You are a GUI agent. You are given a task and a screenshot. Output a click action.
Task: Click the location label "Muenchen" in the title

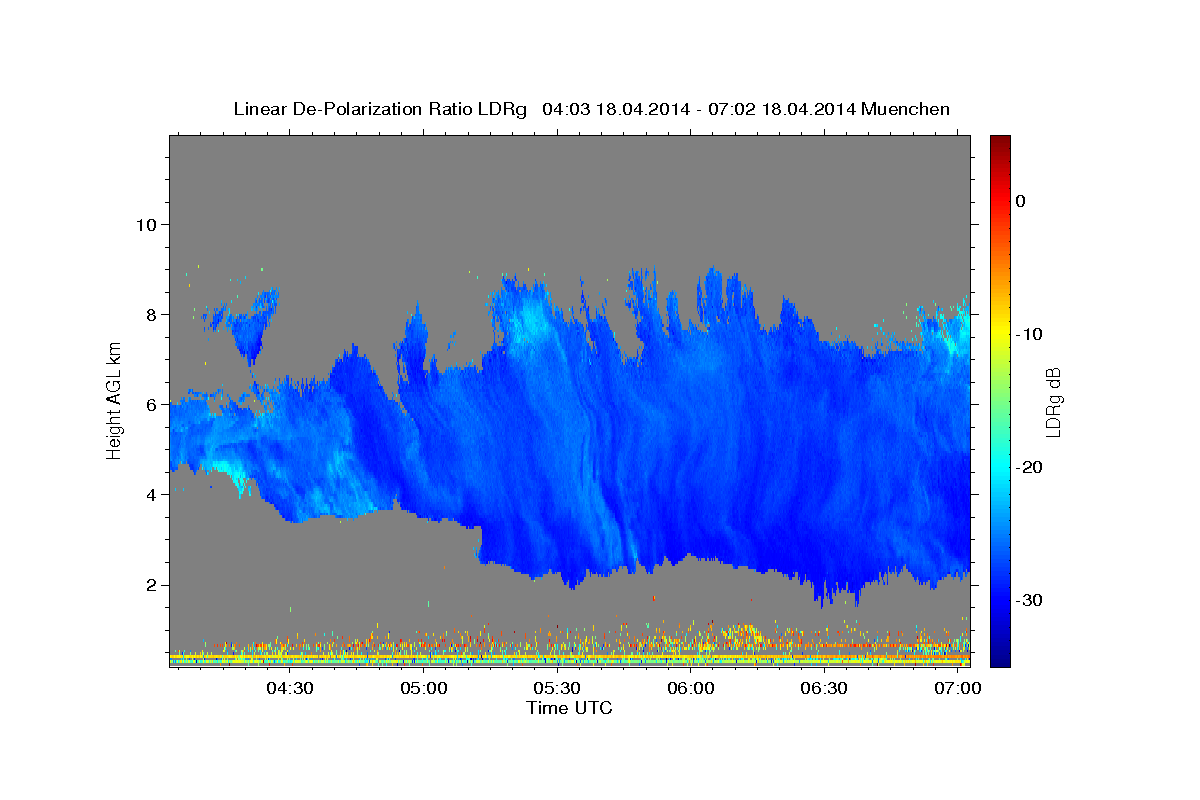coord(906,109)
